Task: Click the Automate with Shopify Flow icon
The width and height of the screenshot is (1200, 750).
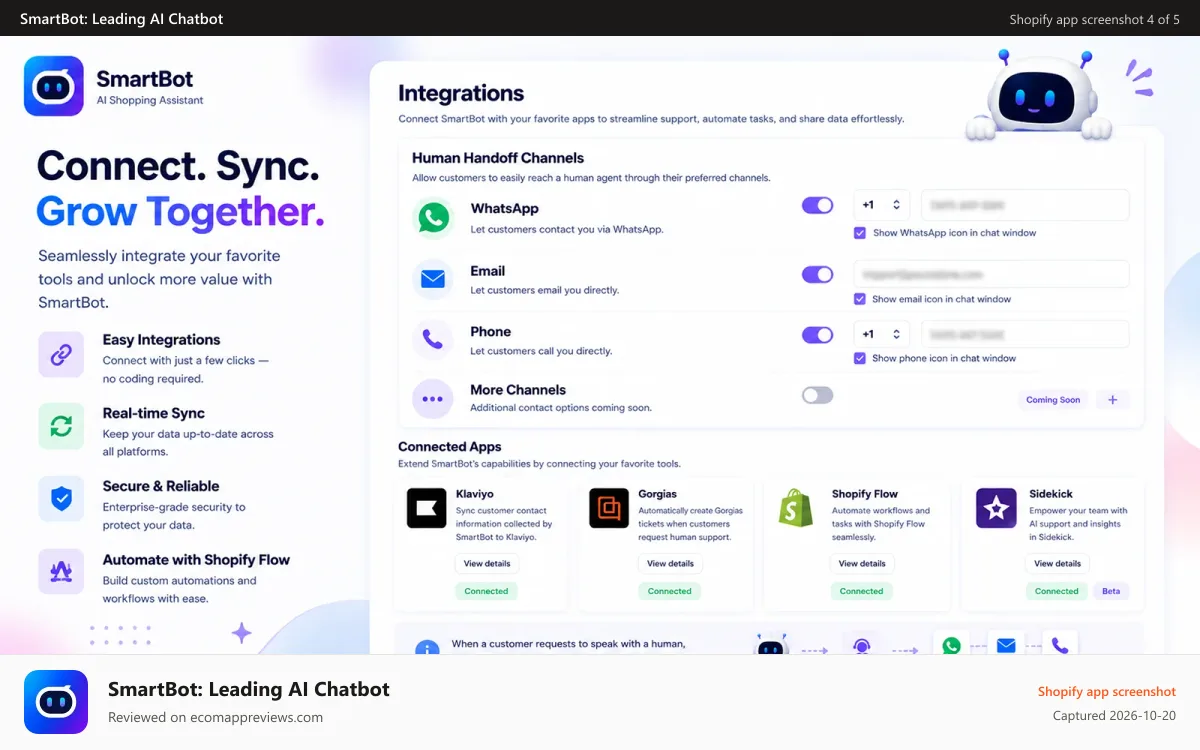Action: pyautogui.click(x=61, y=572)
